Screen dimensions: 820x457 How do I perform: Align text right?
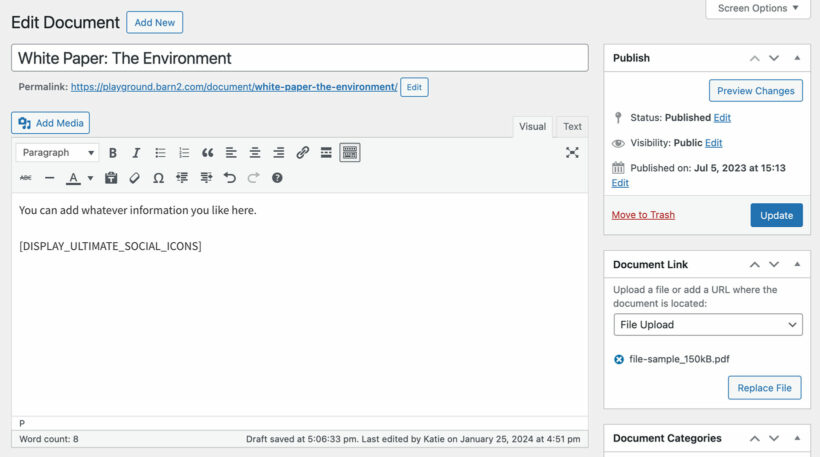click(x=279, y=153)
